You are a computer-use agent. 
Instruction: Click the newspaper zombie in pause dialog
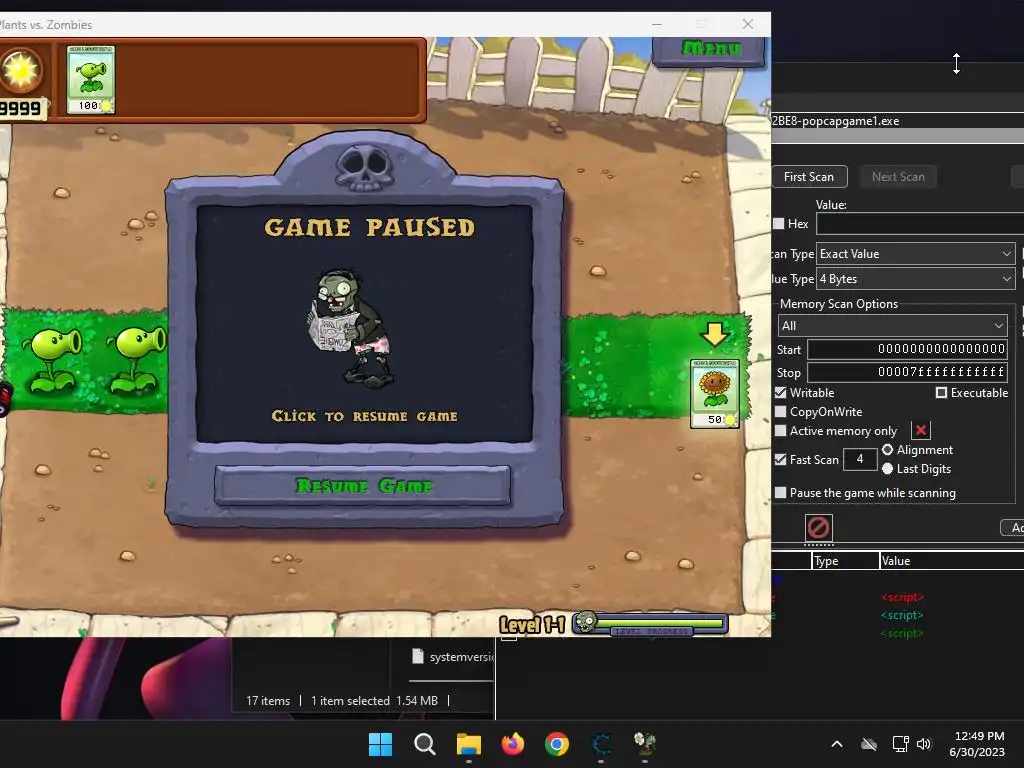click(x=351, y=327)
